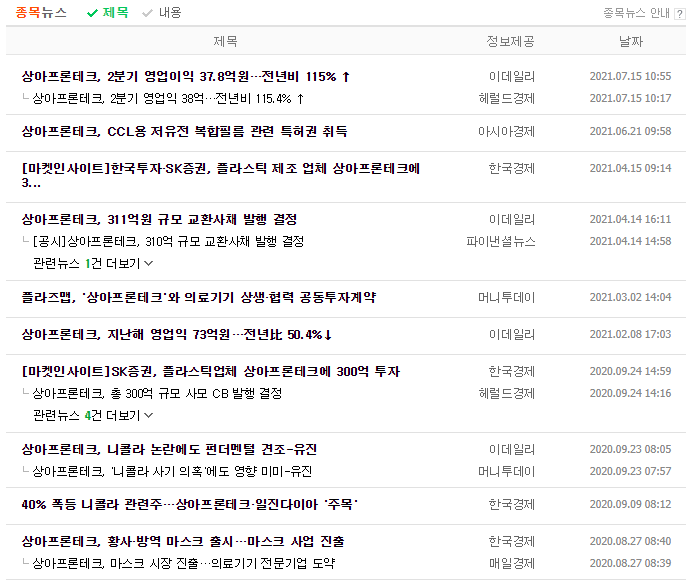The image size is (694, 584).
Task: Open article 지난해 영업익 73억원 전년比 50.4%
Action: coord(177,334)
